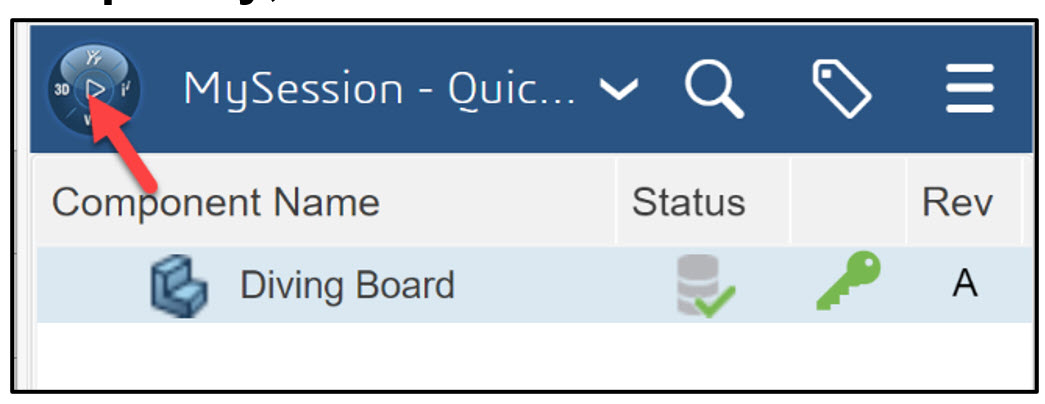Click the compass center play button
The image size is (1045, 404).
click(x=94, y=91)
